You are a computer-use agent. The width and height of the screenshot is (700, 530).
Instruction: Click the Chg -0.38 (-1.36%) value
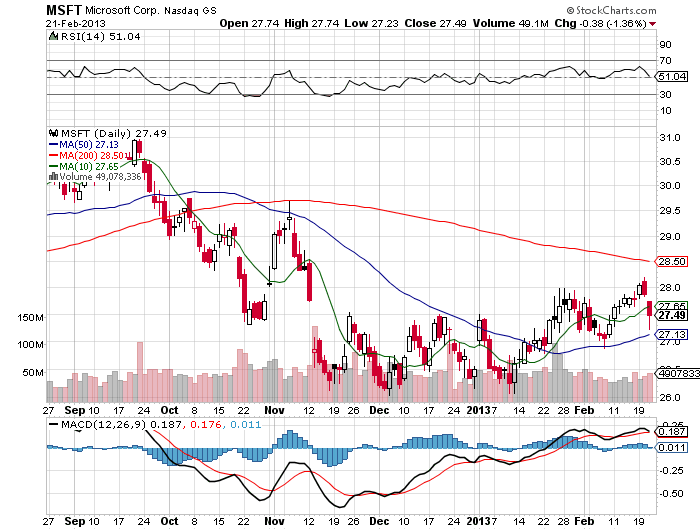click(600, 23)
